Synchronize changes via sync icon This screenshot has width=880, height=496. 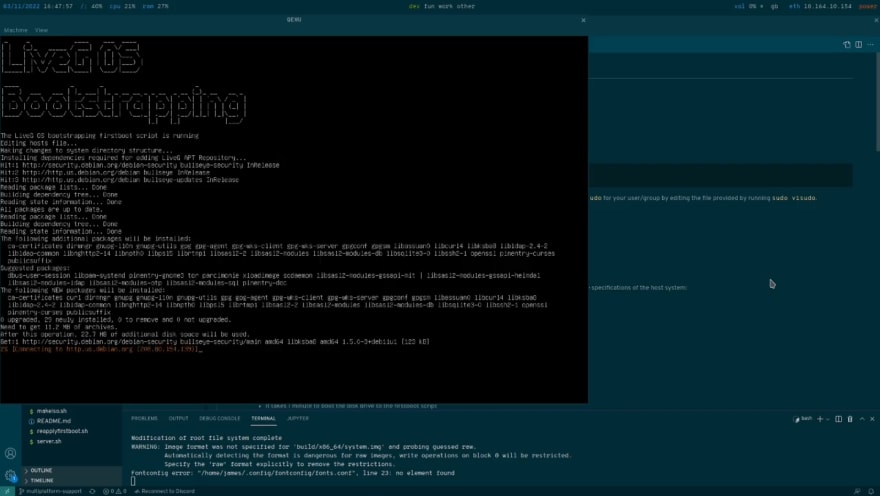click(92, 491)
